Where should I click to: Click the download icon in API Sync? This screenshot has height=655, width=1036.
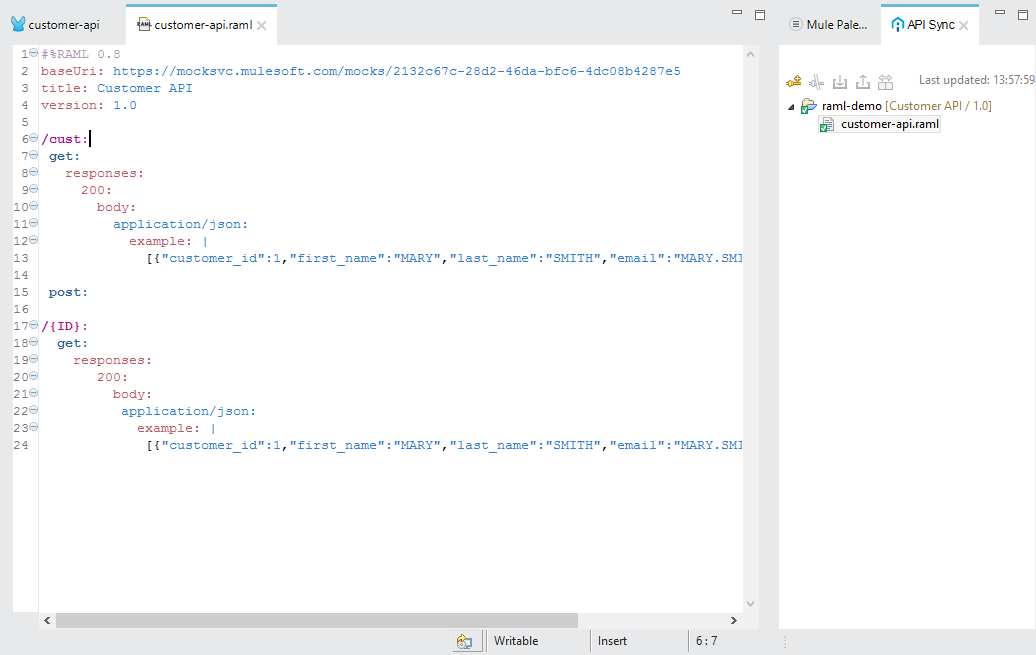(x=840, y=81)
